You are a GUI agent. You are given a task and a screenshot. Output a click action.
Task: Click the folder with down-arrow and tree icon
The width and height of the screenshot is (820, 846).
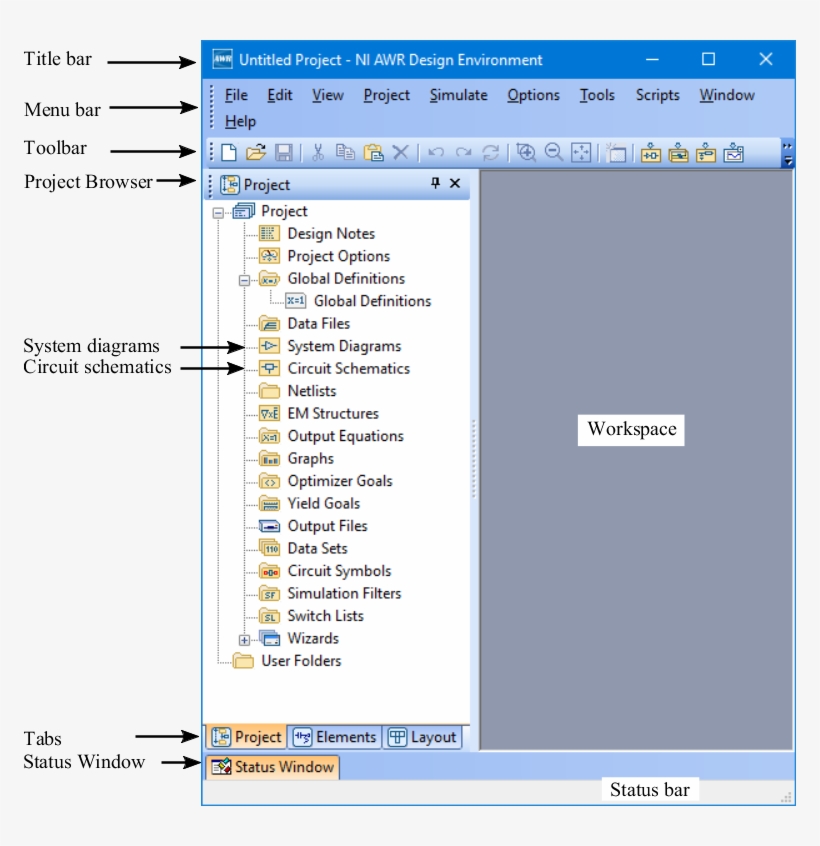(706, 153)
